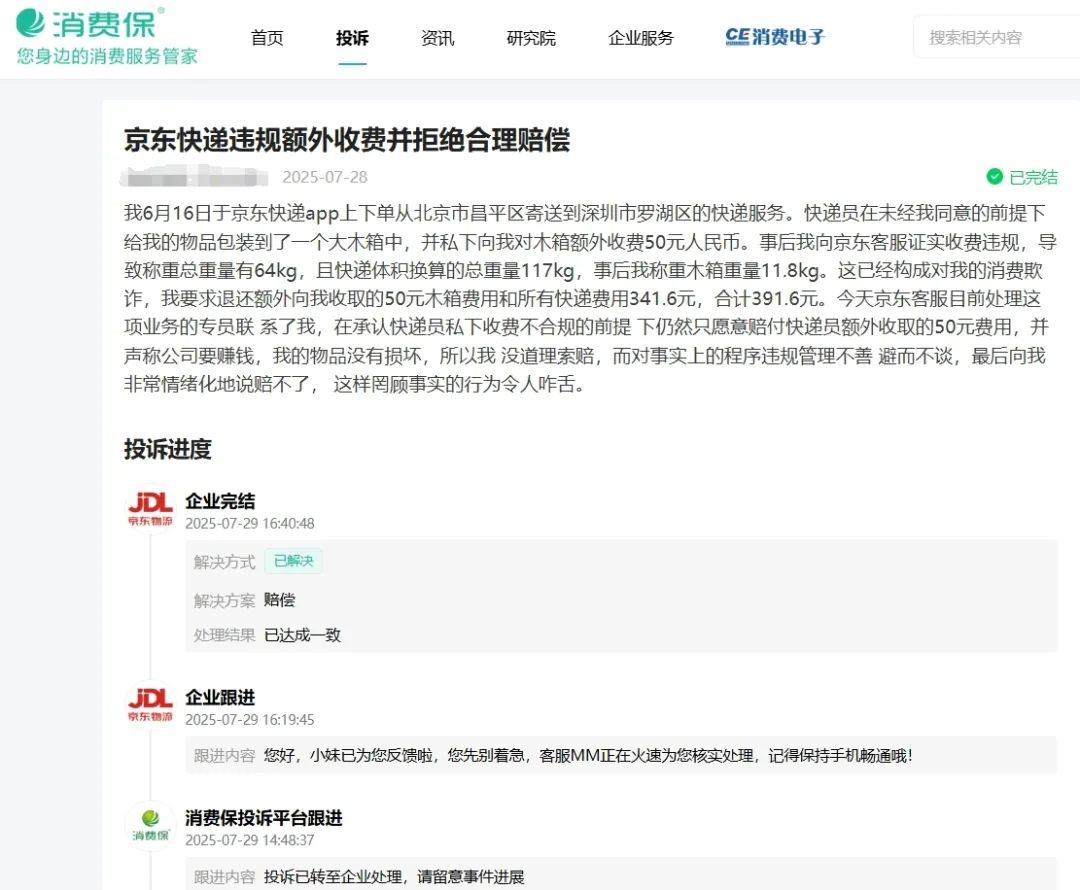Viewport: 1080px width, 890px height.
Task: Click the 已完结 status label
Action: (1033, 177)
